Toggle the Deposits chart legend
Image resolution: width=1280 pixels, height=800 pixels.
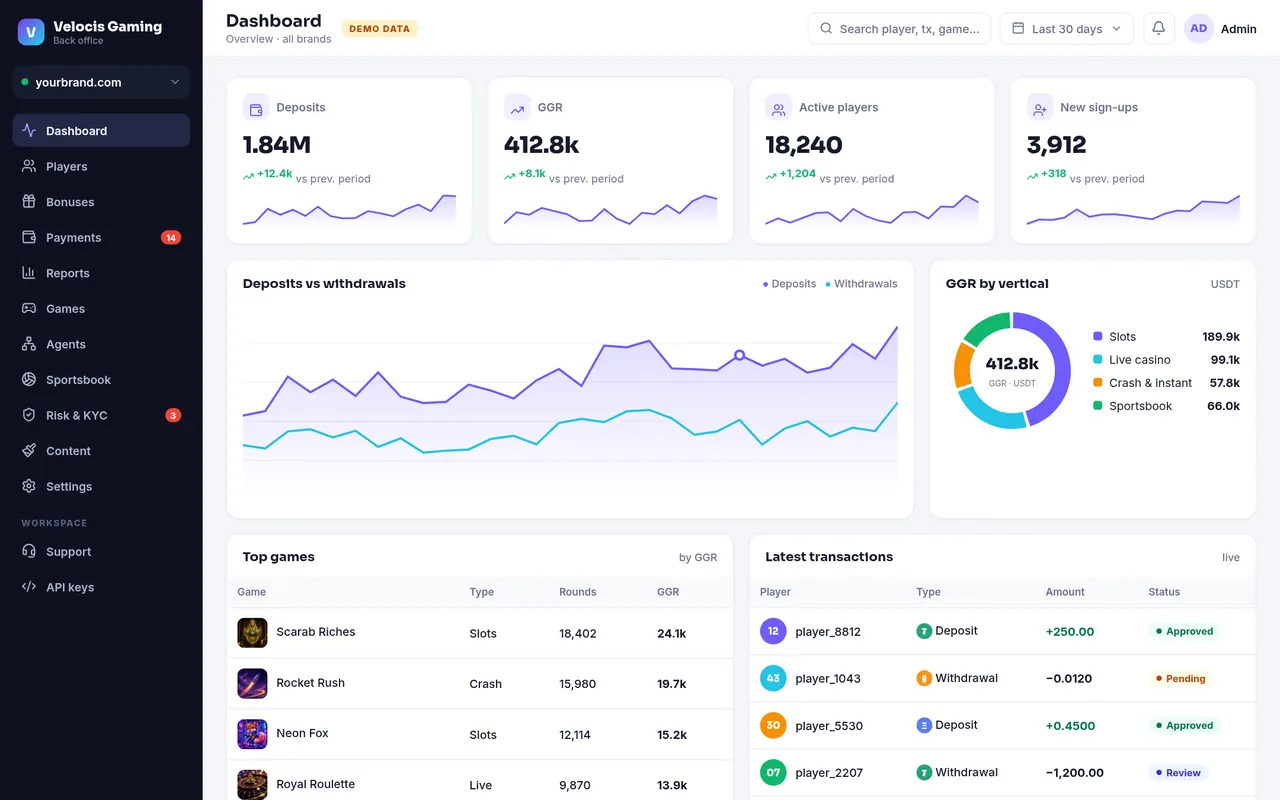[x=790, y=284]
